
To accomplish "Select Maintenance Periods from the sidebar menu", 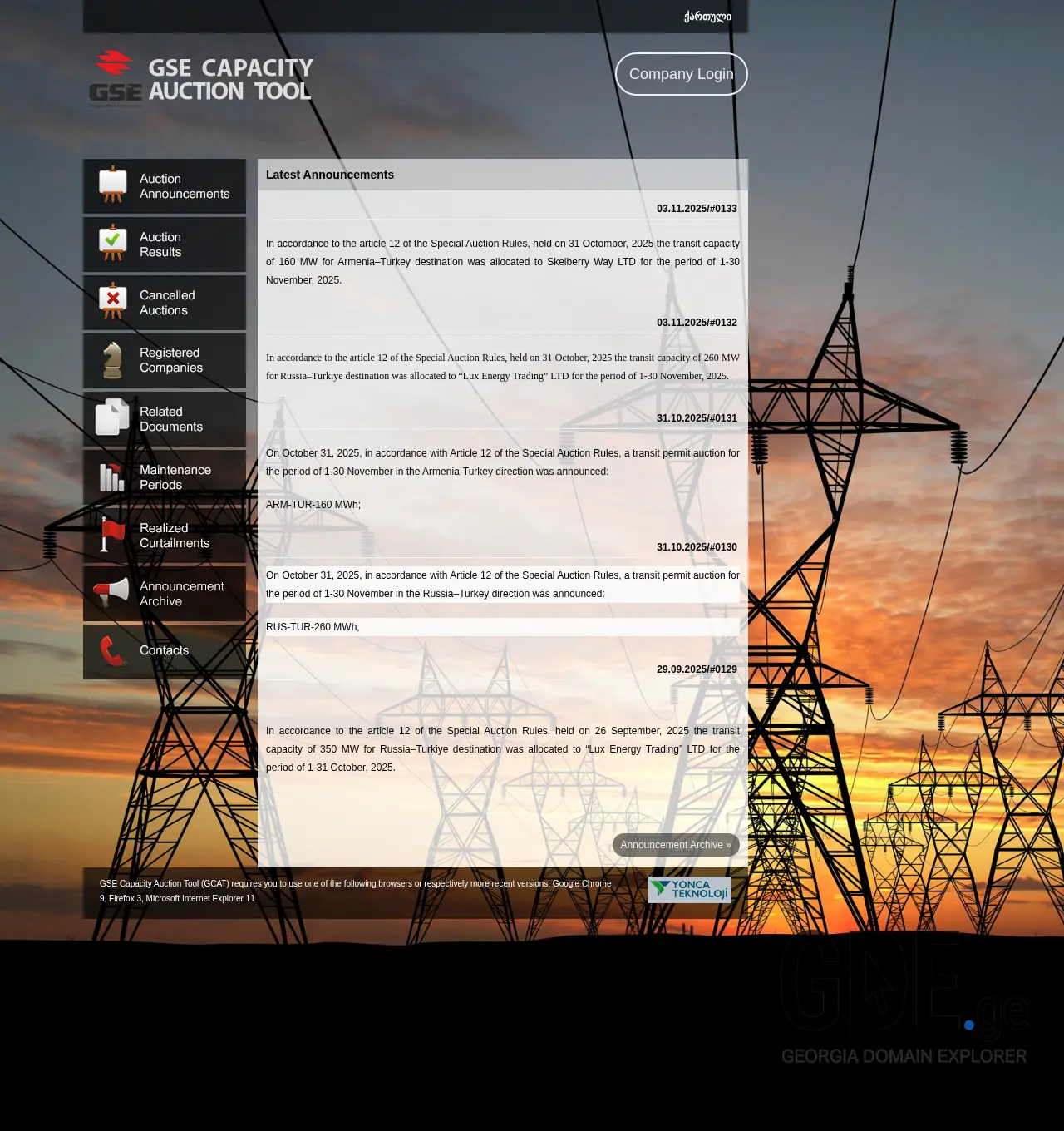I will point(175,477).
